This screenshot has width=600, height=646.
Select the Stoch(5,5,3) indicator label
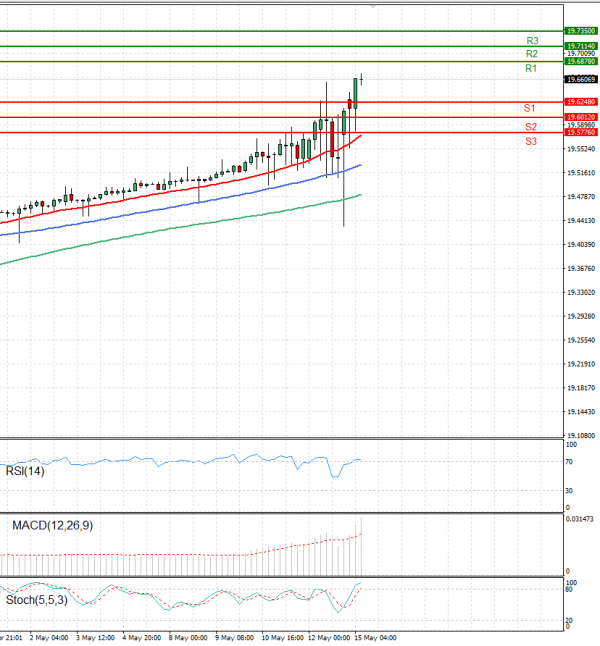pos(36,600)
